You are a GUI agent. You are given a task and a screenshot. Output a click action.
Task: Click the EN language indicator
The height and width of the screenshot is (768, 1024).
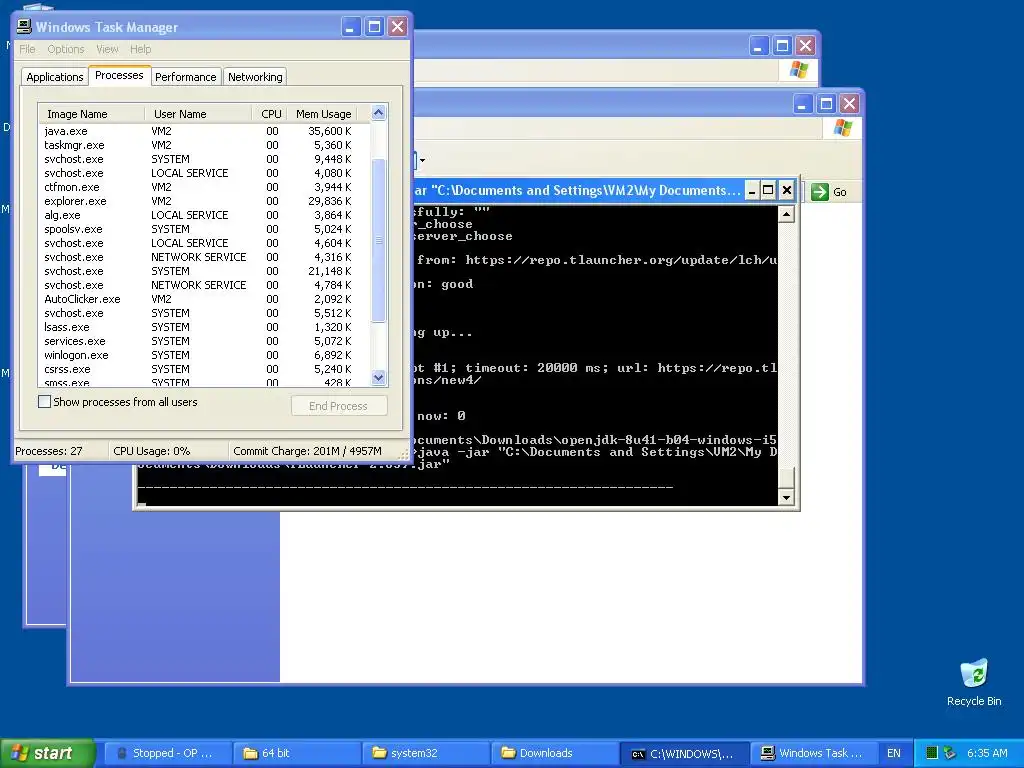coord(893,753)
